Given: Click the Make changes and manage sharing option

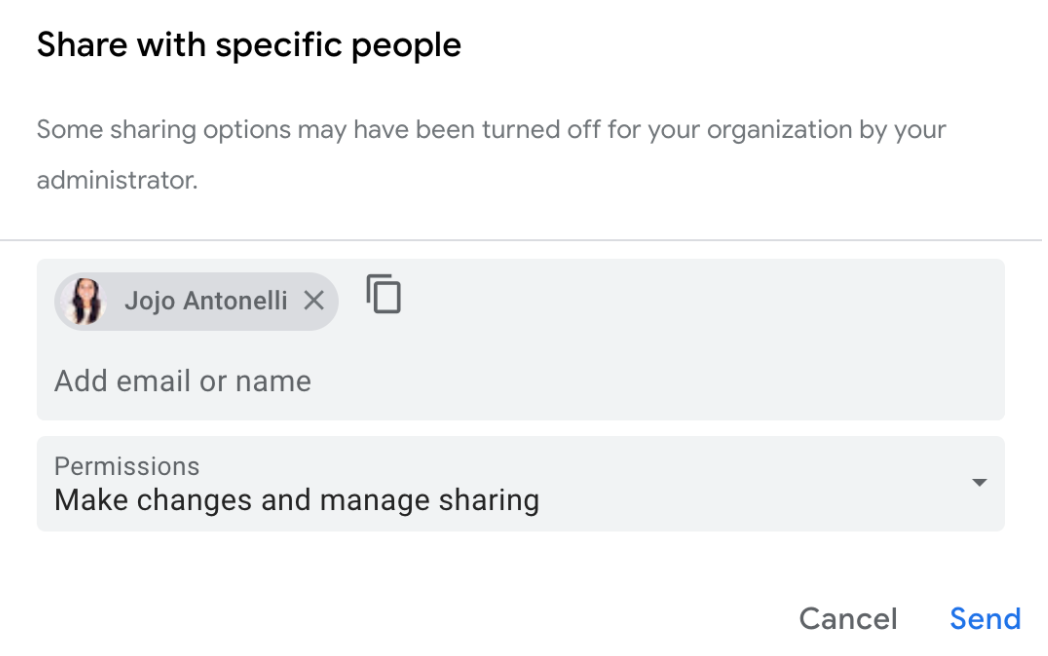Looking at the screenshot, I should coord(296,499).
